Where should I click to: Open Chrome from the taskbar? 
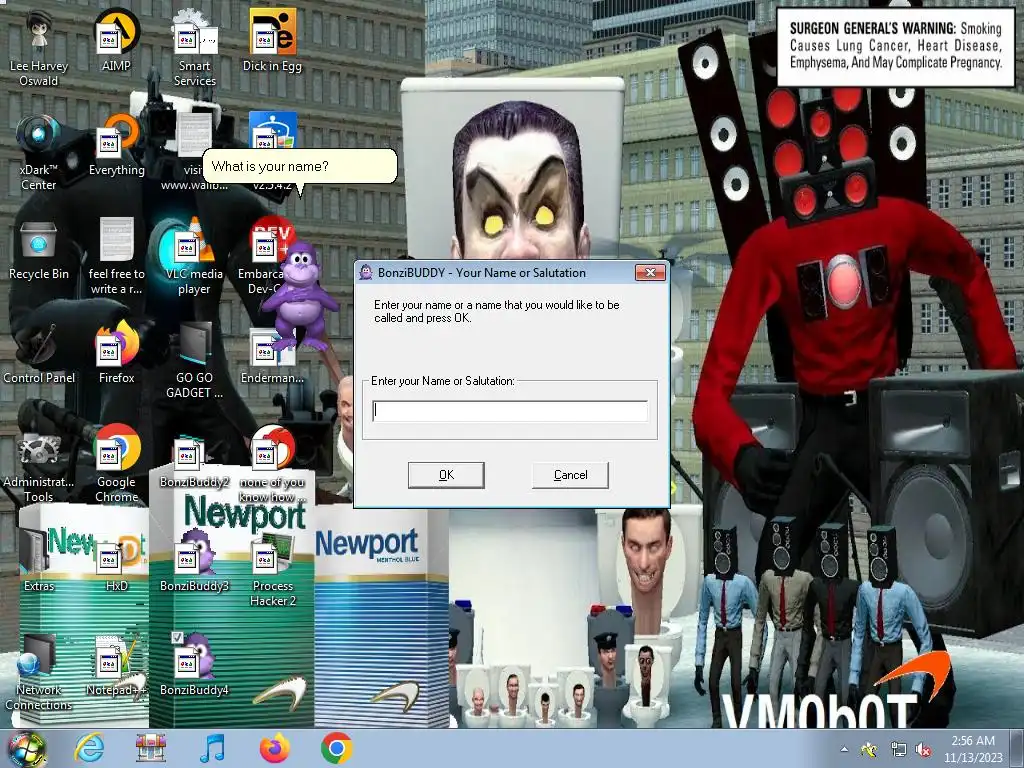[336, 748]
